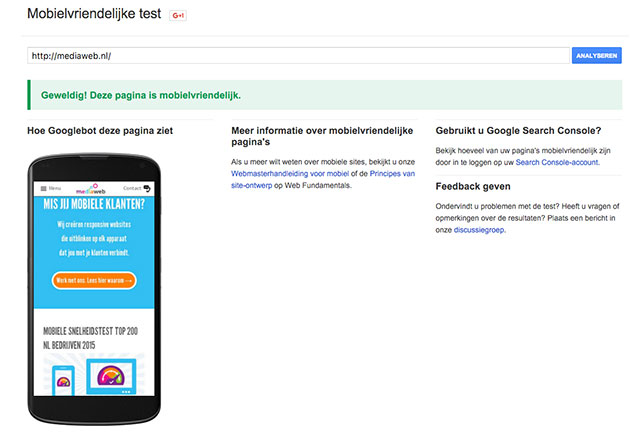
Task: Open the Principes van site-ontwerp link
Action: (x=323, y=180)
